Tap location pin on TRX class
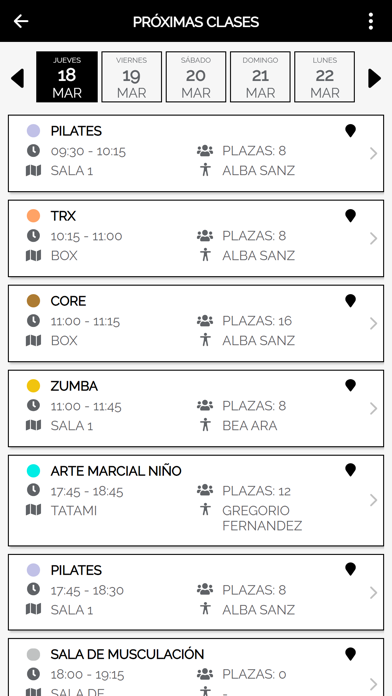This screenshot has height=696, width=392. tap(350, 216)
